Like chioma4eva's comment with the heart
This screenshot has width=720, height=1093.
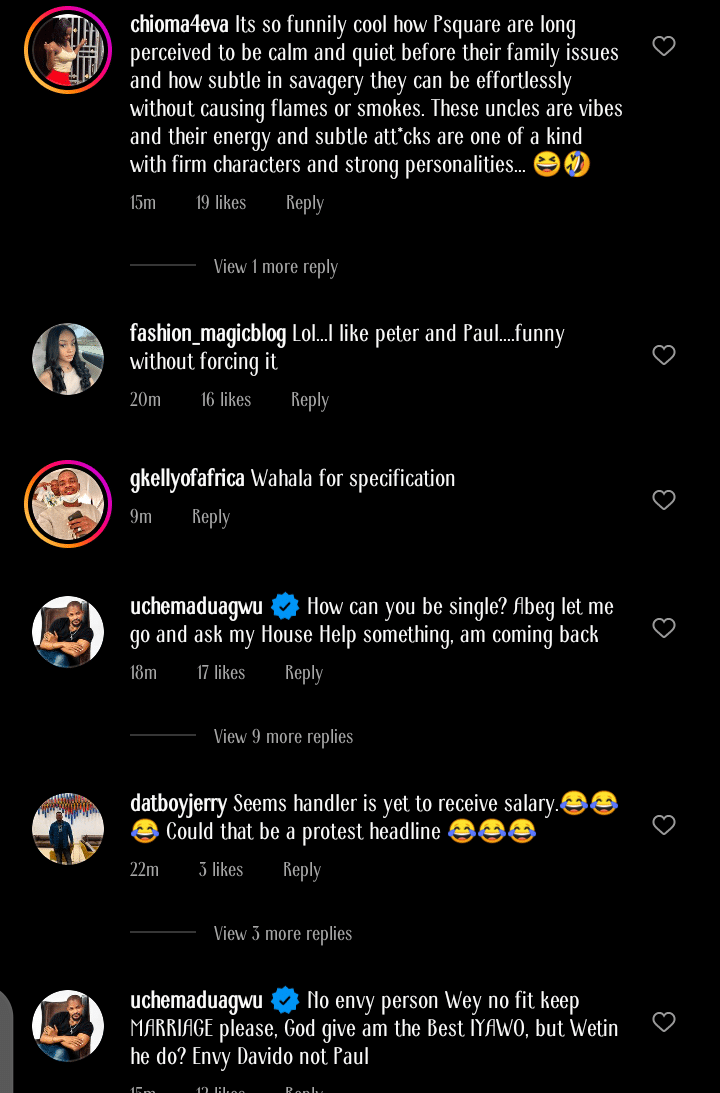tap(664, 46)
